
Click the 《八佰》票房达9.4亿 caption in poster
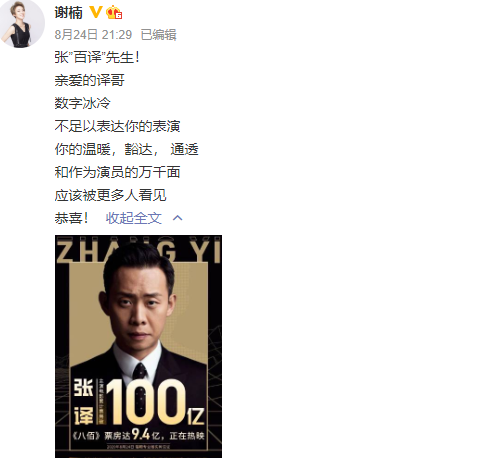(x=138, y=435)
